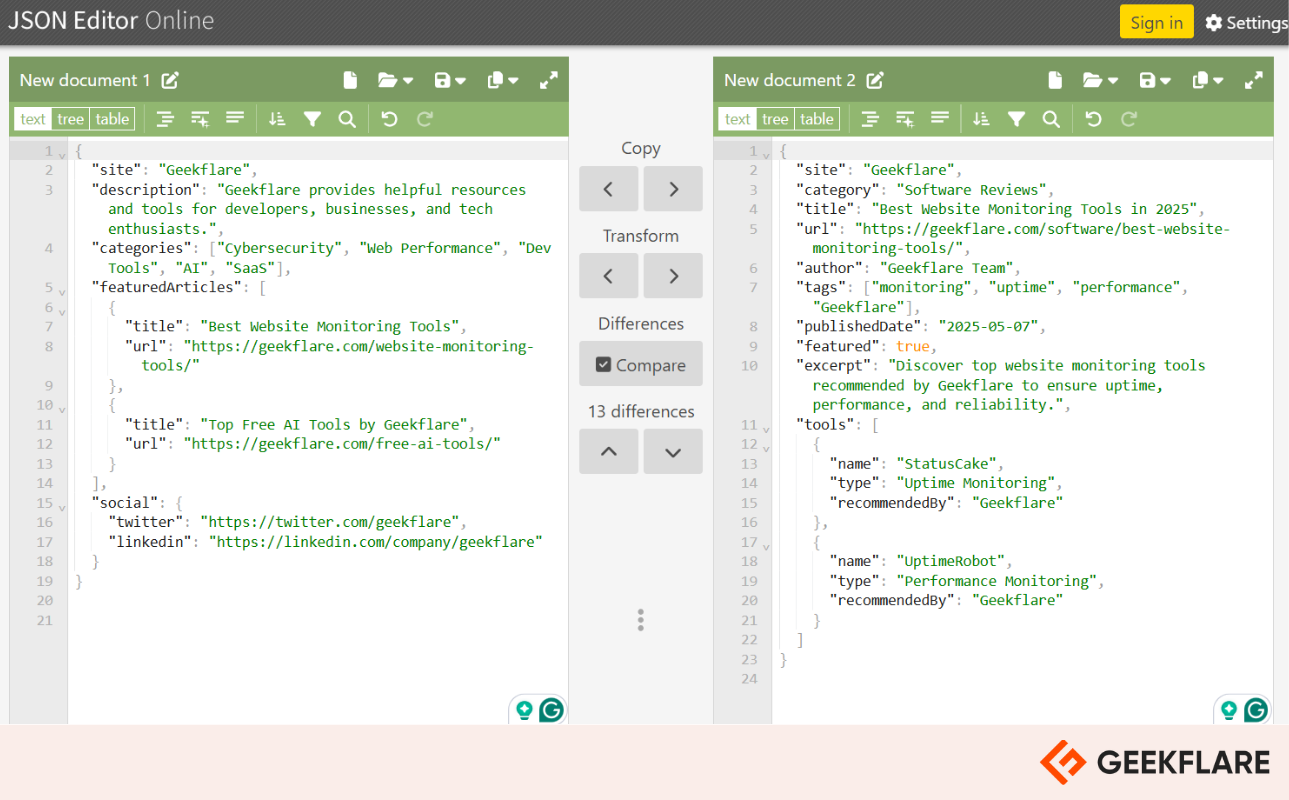Collapse the object on right line 17
1289x800 pixels.
point(766,546)
